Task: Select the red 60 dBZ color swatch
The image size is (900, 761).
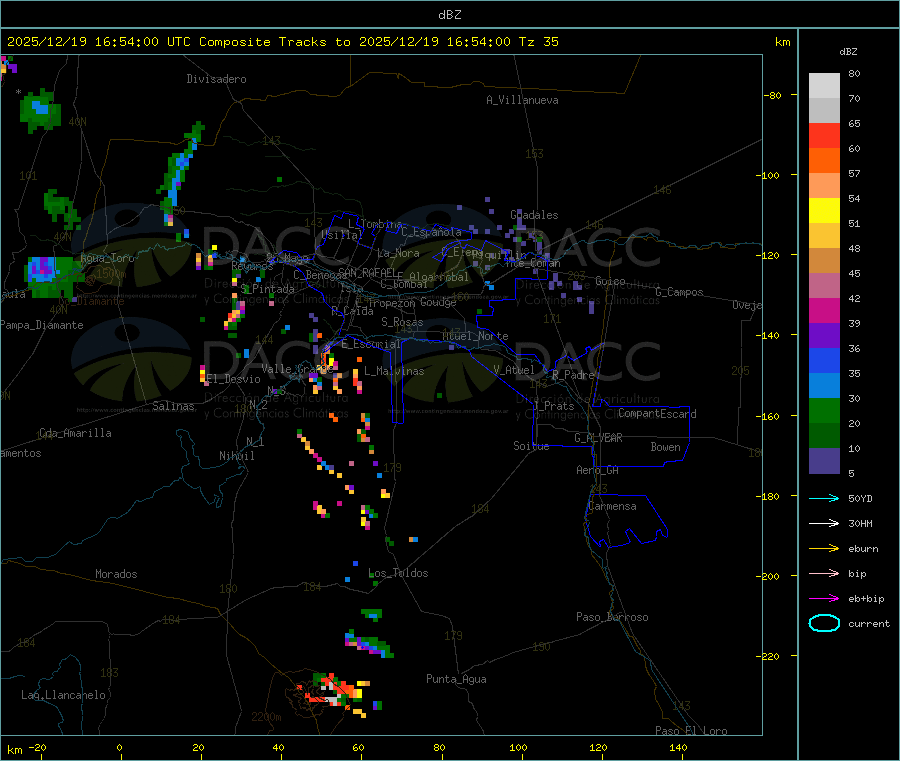Action: coord(824,135)
